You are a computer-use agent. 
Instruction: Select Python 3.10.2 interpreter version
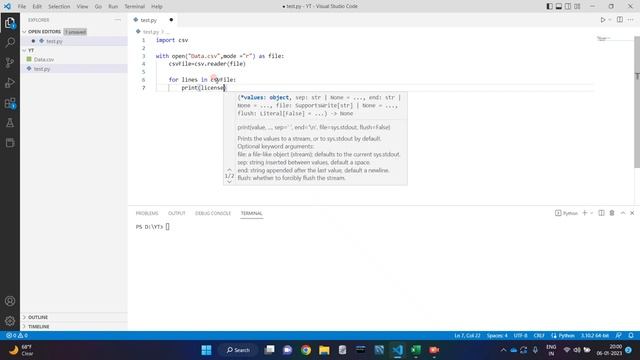click(x=595, y=336)
